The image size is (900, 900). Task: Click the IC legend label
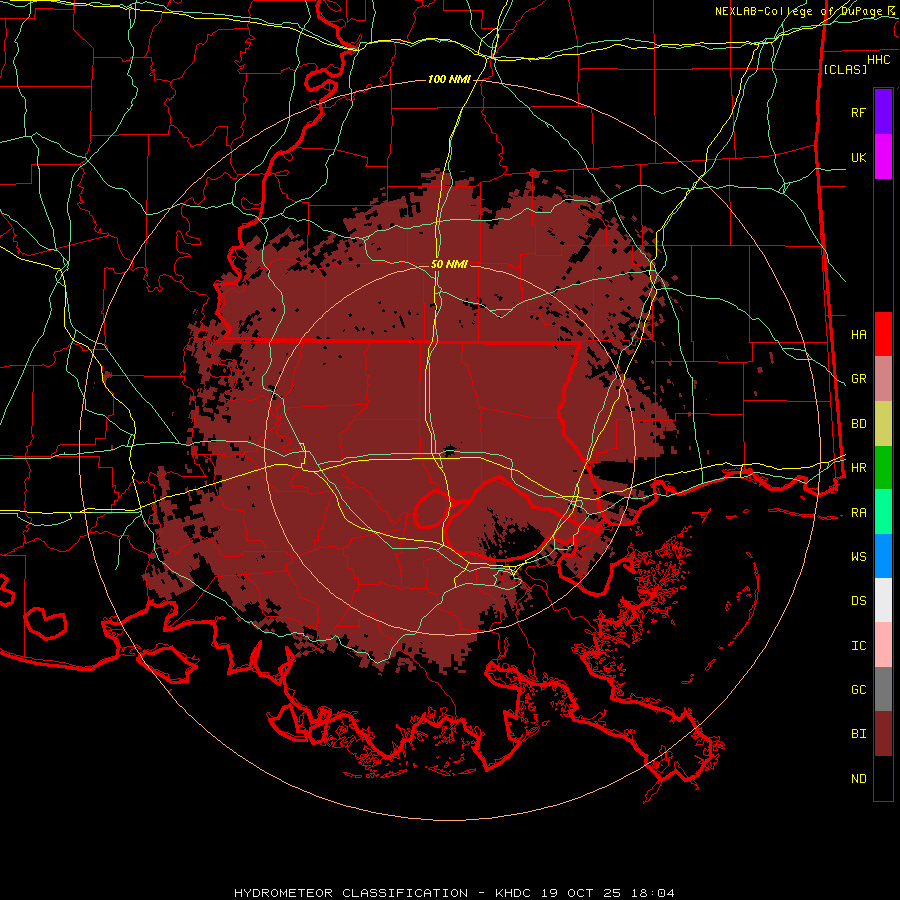[858, 646]
